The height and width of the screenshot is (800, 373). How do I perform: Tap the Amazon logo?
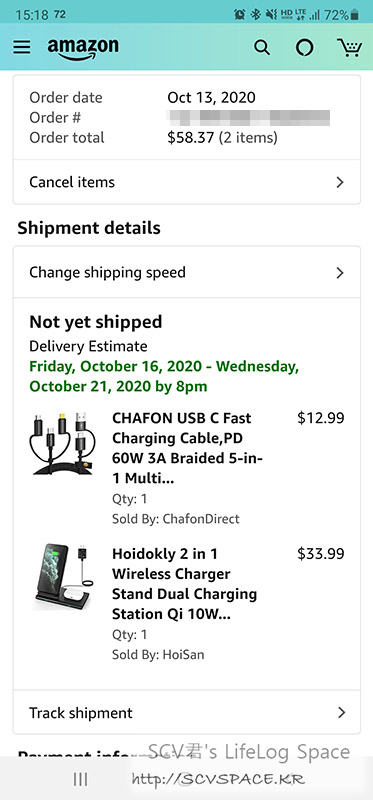click(x=83, y=49)
